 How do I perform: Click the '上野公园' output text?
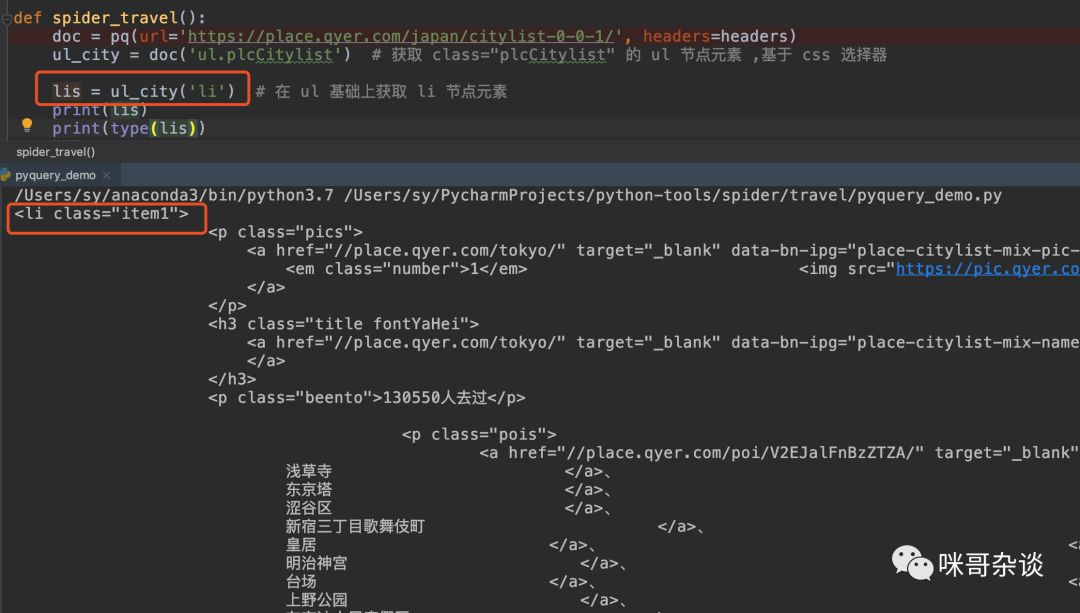[317, 600]
